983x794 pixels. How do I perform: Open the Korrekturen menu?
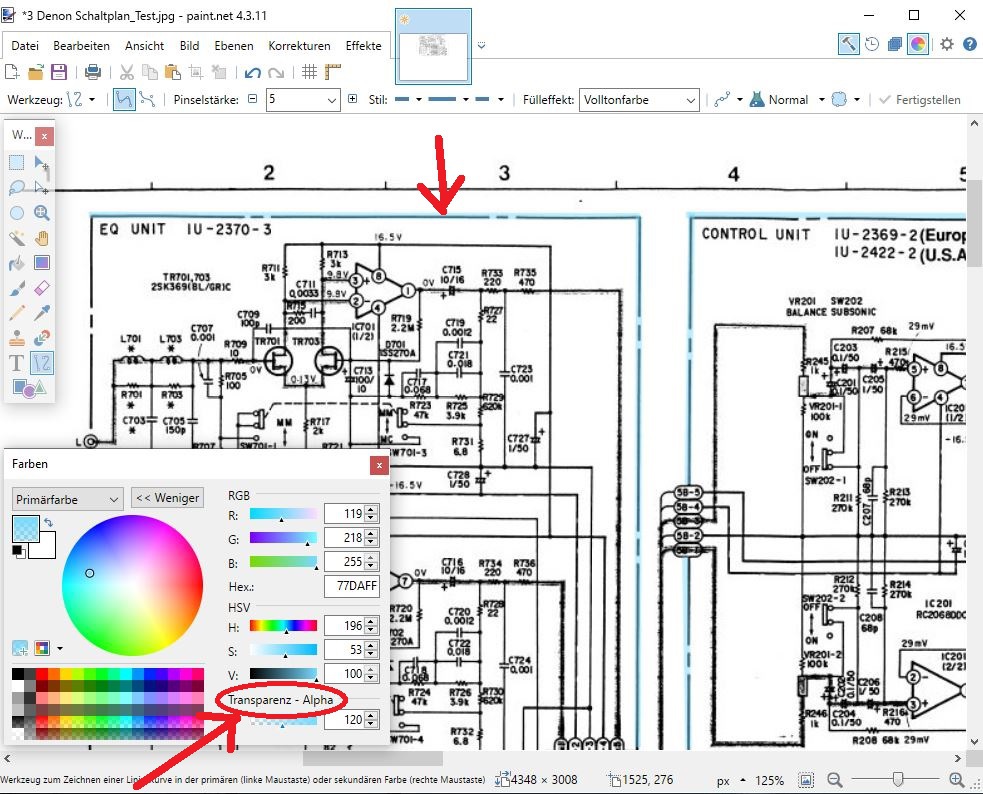[299, 46]
